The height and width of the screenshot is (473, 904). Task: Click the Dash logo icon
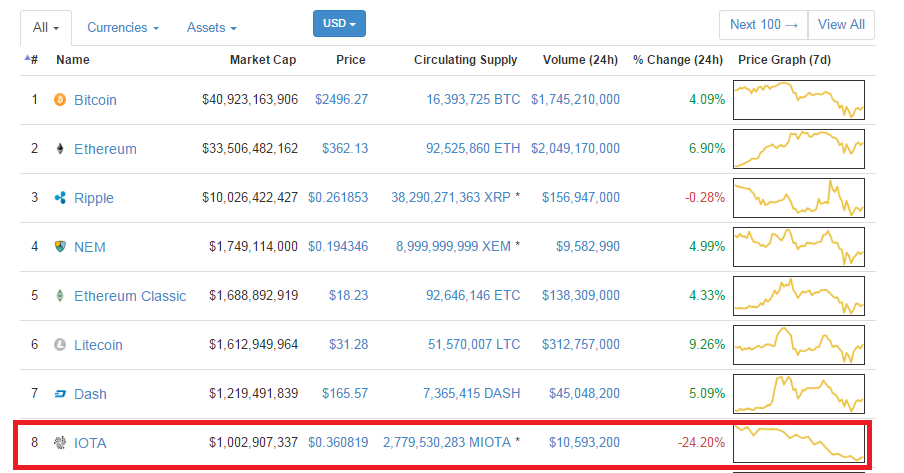60,394
